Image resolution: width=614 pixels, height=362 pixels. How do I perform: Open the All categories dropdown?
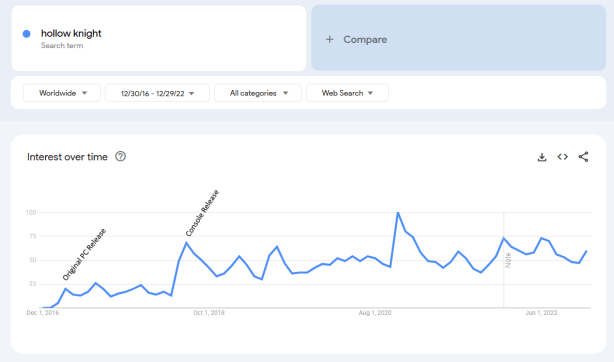258,93
